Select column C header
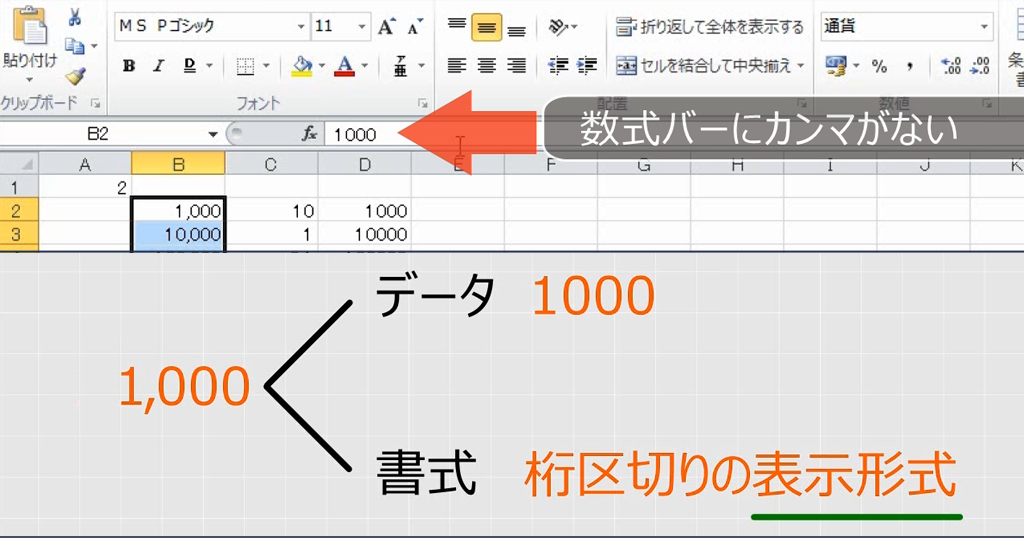The width and height of the screenshot is (1024, 538). (x=271, y=165)
